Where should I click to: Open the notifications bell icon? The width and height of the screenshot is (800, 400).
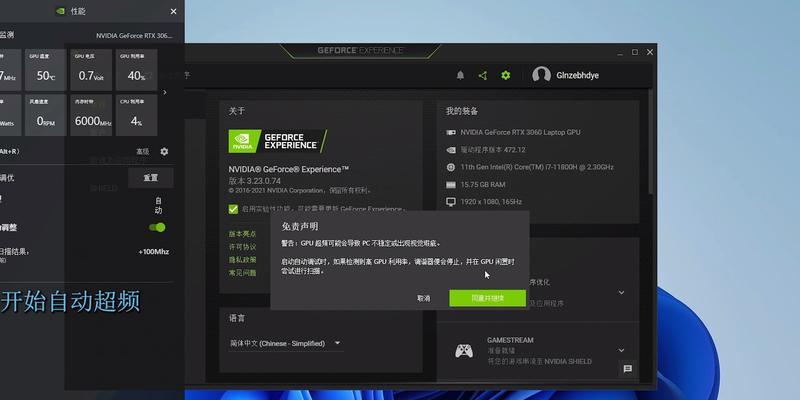(460, 76)
